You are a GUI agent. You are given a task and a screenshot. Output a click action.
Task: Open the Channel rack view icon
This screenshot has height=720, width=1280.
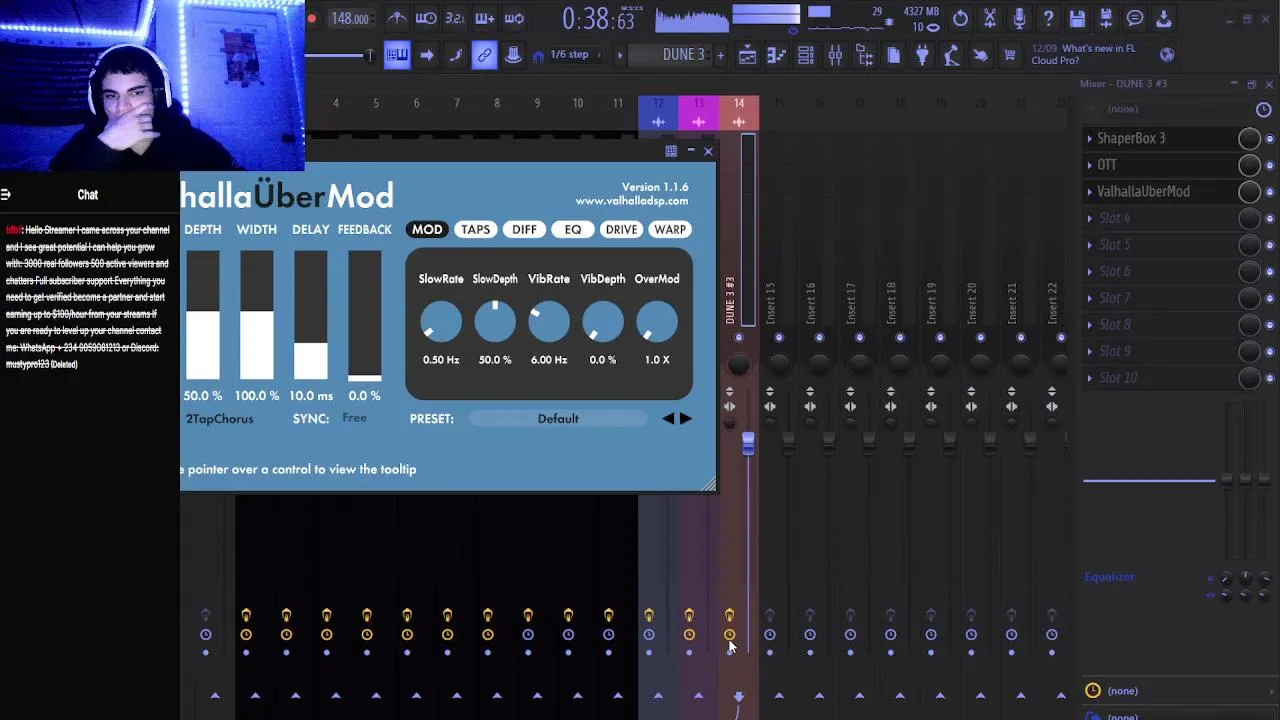coord(805,56)
